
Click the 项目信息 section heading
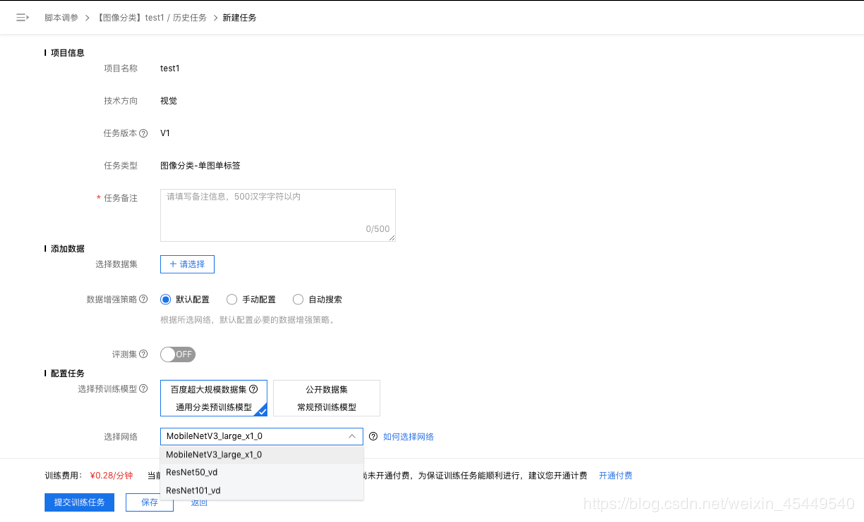pyautogui.click(x=67, y=53)
